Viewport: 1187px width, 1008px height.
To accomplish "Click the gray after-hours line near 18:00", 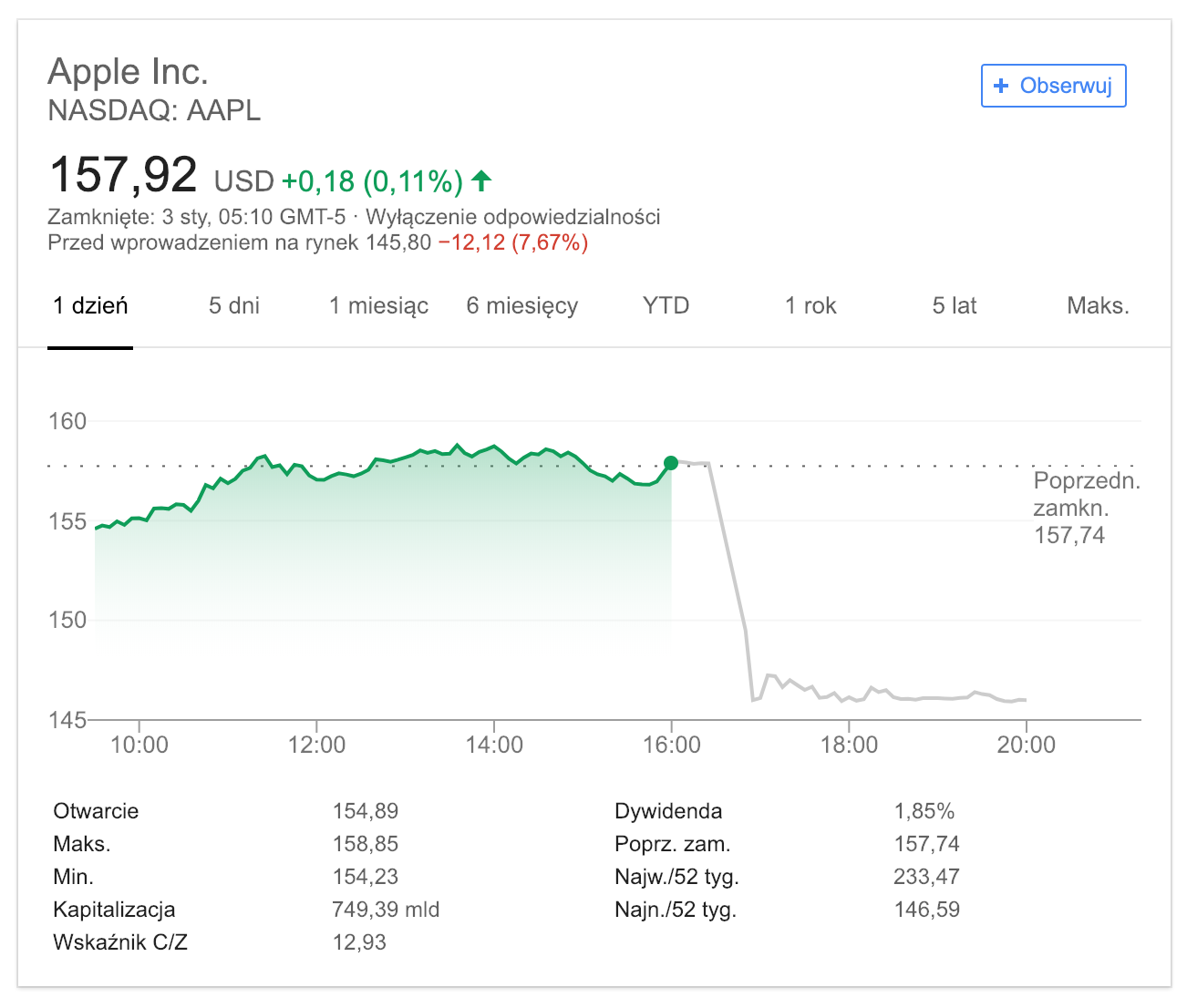I will pos(849,699).
